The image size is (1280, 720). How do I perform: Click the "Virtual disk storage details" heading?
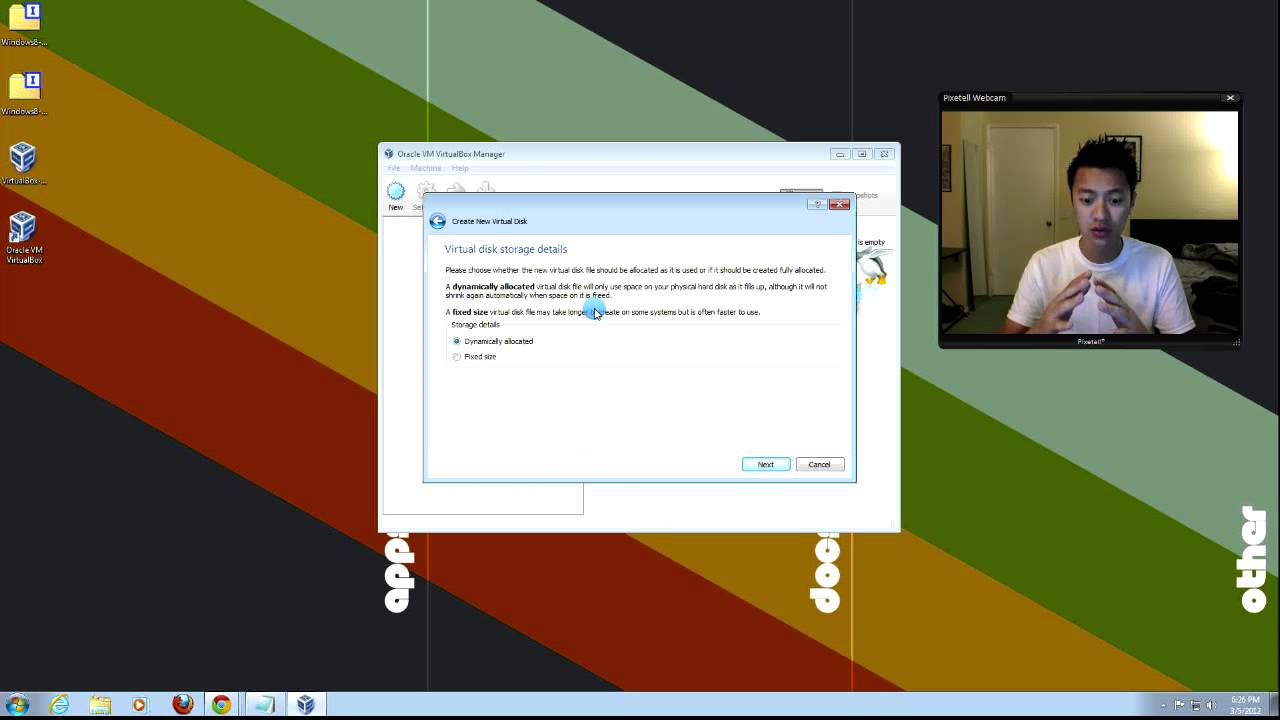pyautogui.click(x=506, y=249)
